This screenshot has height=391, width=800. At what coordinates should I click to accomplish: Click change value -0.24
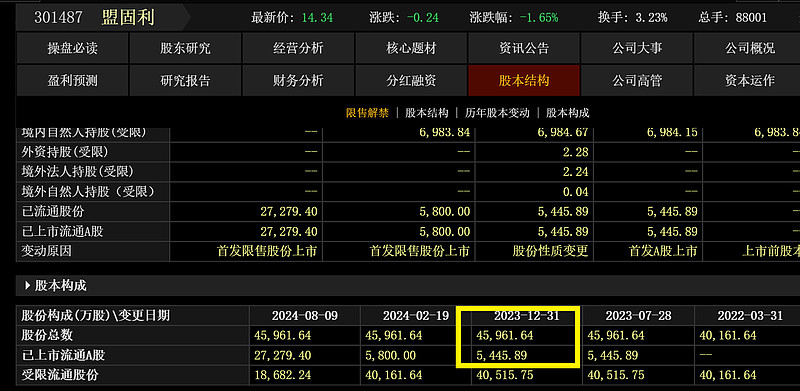pyautogui.click(x=422, y=18)
